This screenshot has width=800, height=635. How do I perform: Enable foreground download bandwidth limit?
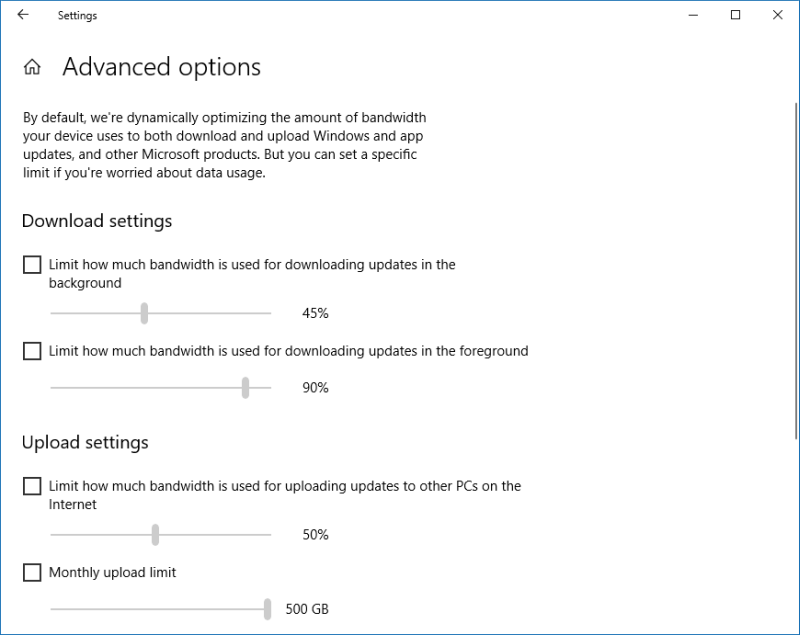(31, 350)
